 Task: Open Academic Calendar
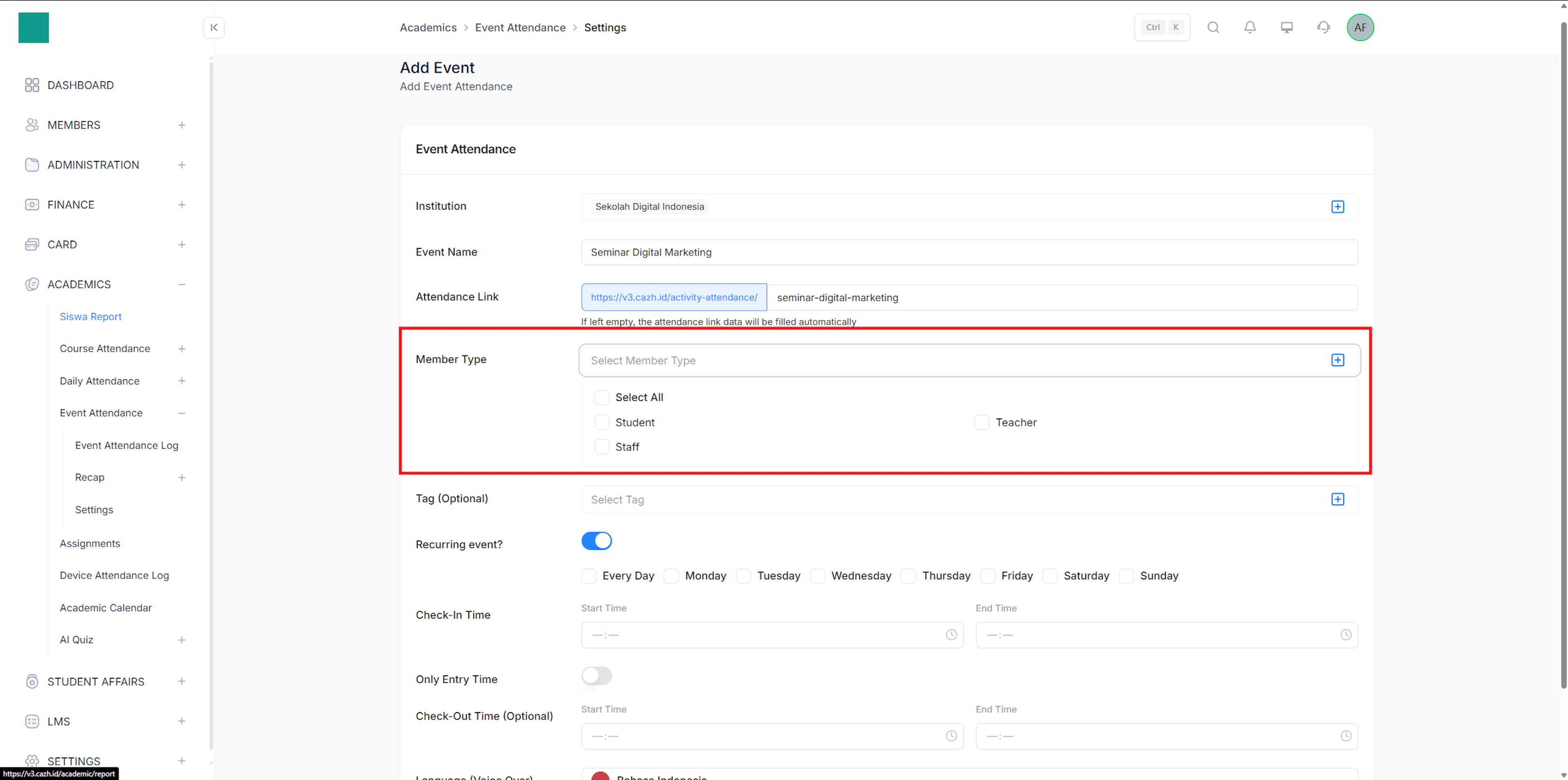[105, 608]
